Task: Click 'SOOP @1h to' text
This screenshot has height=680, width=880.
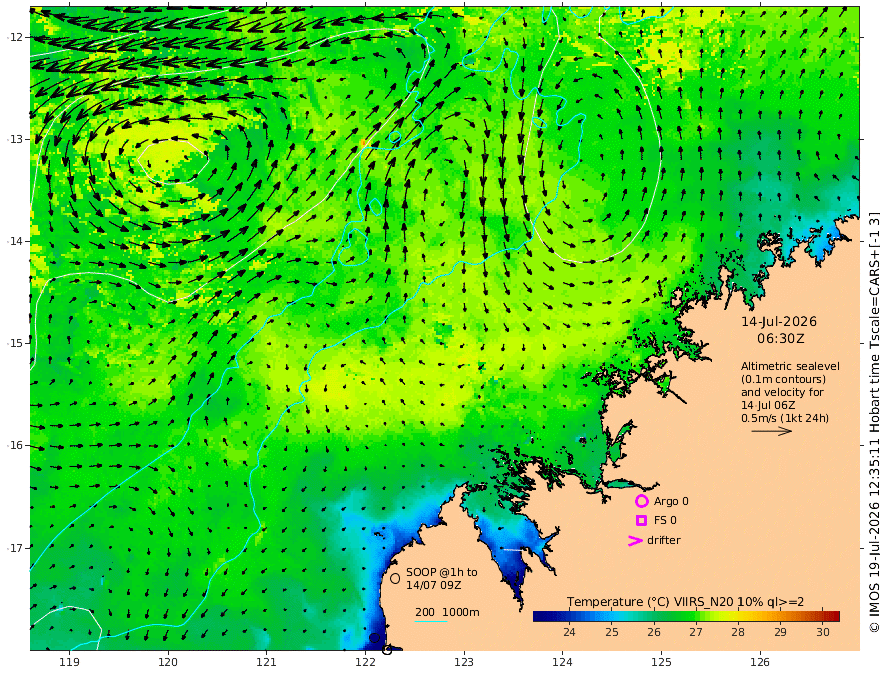Action: coord(442,572)
